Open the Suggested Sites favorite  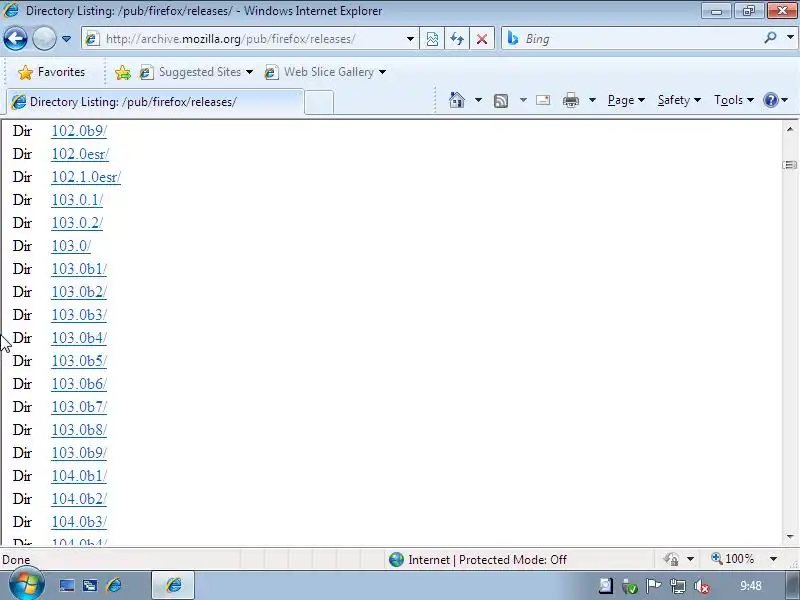pos(196,72)
